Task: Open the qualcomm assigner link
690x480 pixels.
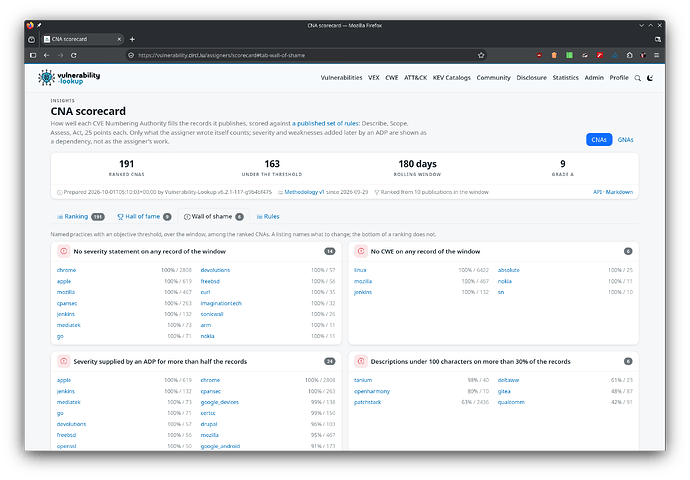Action: tap(511, 402)
